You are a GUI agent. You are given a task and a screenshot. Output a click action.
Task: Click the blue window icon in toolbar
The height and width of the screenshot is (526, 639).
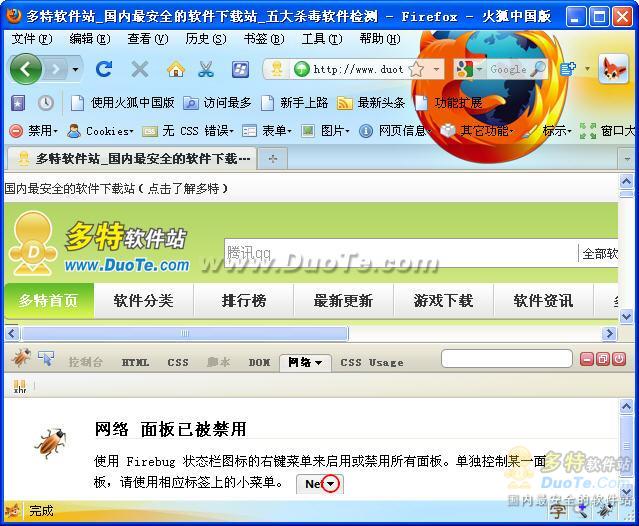click(x=240, y=70)
